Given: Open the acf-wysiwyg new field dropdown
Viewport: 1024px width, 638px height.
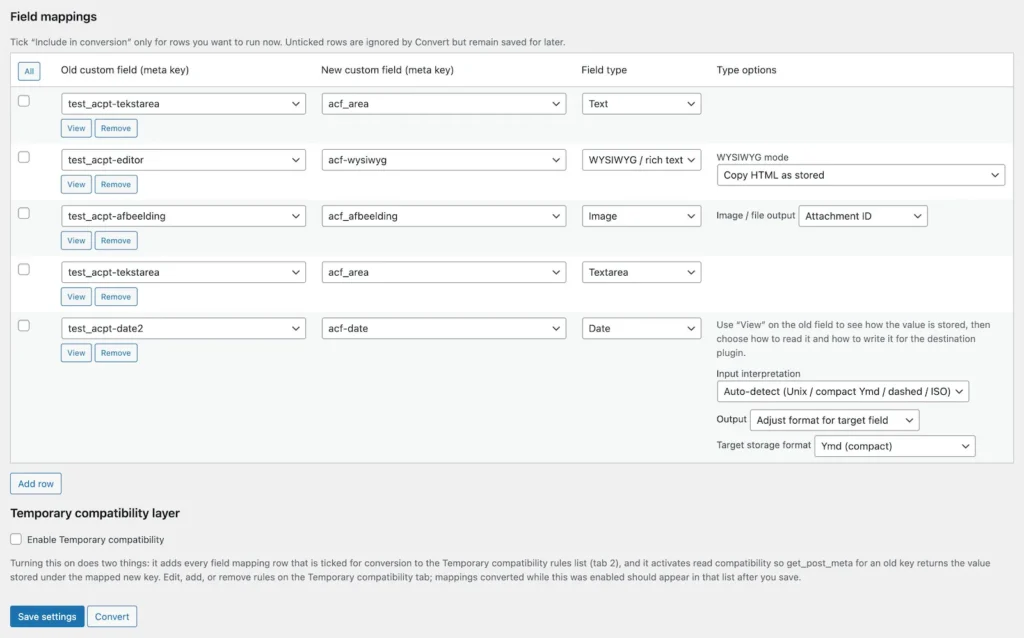Looking at the screenshot, I should click(x=443, y=160).
